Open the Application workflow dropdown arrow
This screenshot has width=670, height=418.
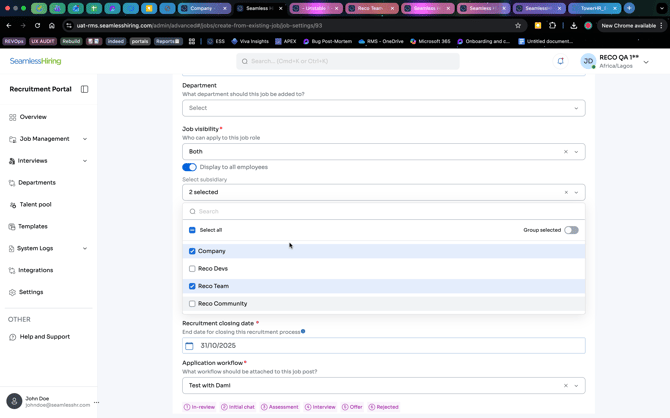coord(576,385)
